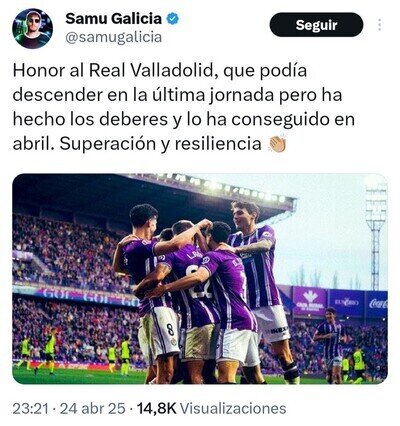Click the 23:21 · 24 abr 25 timestamp
400x426 pixels.
[x=69, y=408]
